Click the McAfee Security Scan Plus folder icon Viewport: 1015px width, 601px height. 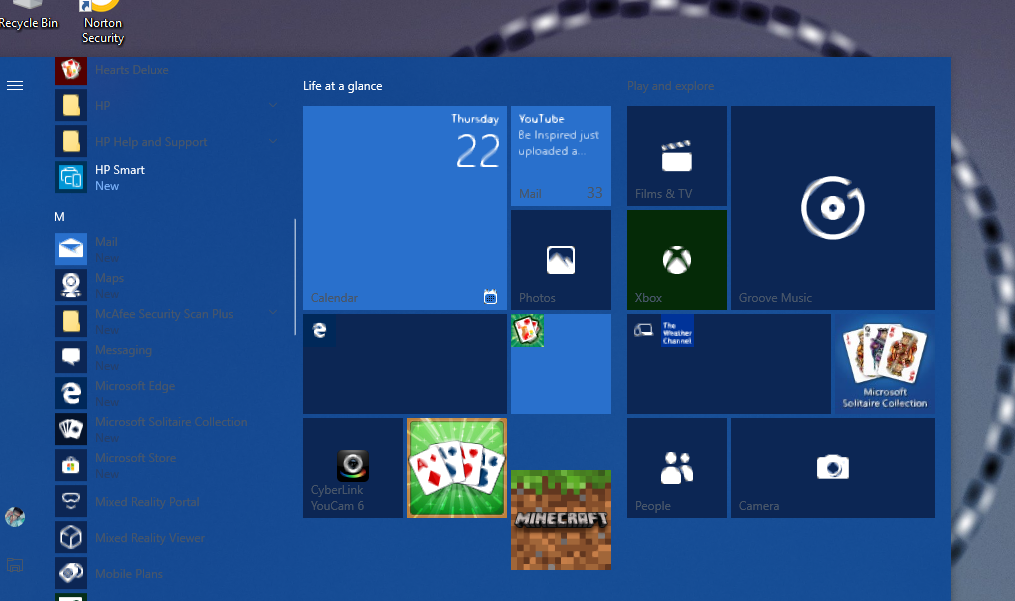tap(71, 321)
